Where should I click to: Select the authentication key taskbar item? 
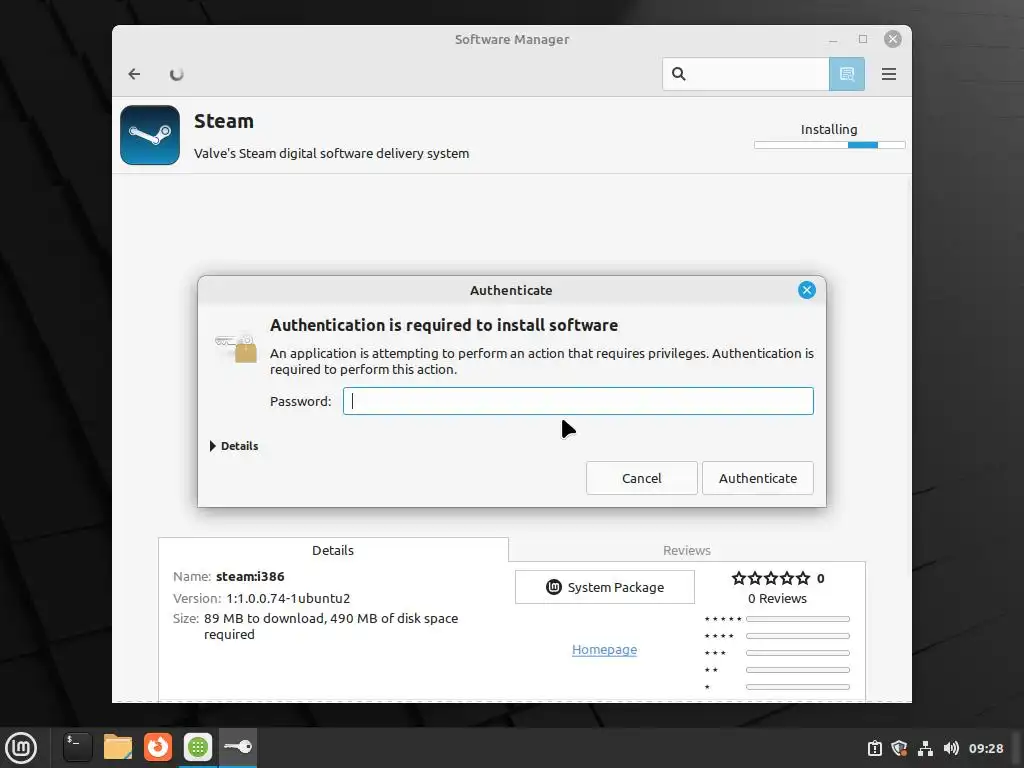pos(238,747)
